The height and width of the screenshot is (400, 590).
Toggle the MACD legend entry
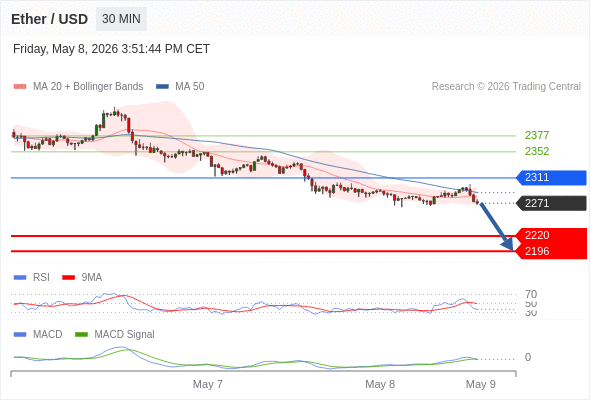point(38,334)
